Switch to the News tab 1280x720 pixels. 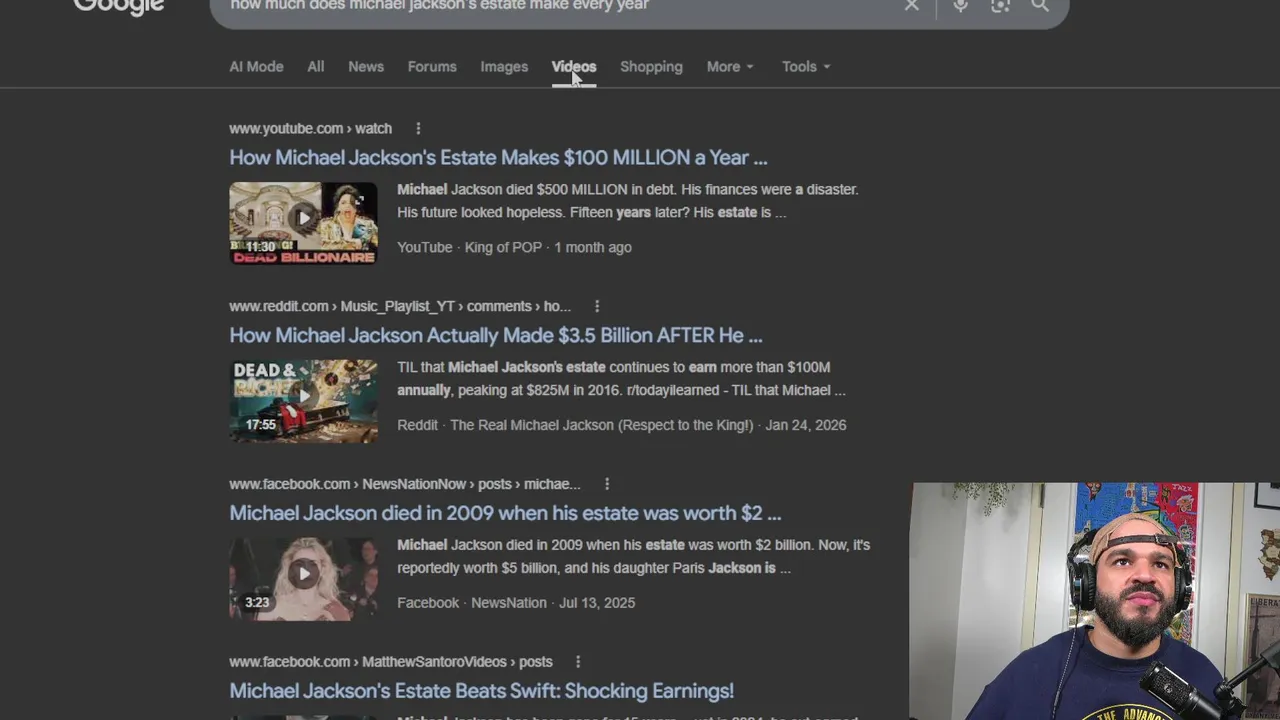click(366, 66)
